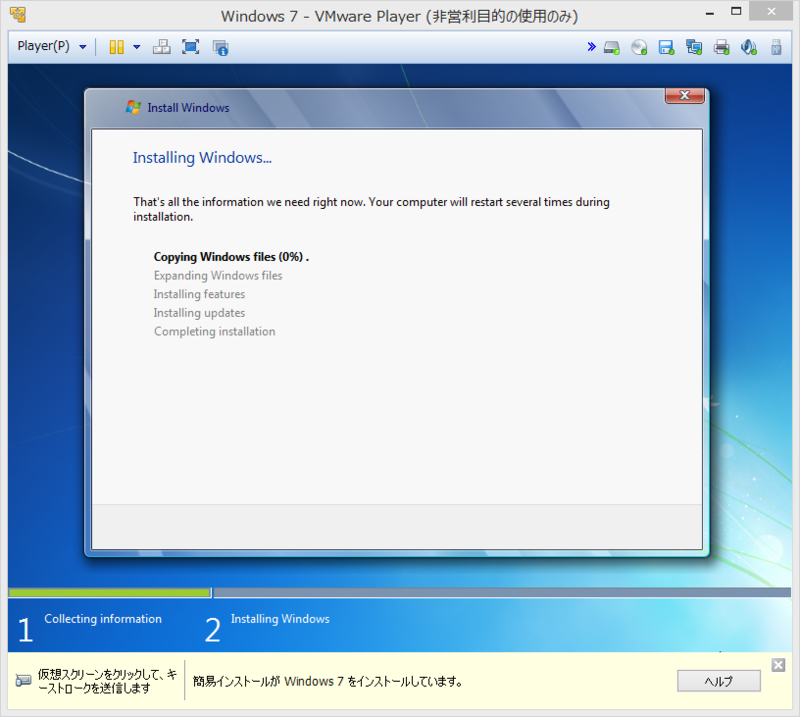The height and width of the screenshot is (717, 800).
Task: Click the sound card device icon
Action: (x=748, y=47)
